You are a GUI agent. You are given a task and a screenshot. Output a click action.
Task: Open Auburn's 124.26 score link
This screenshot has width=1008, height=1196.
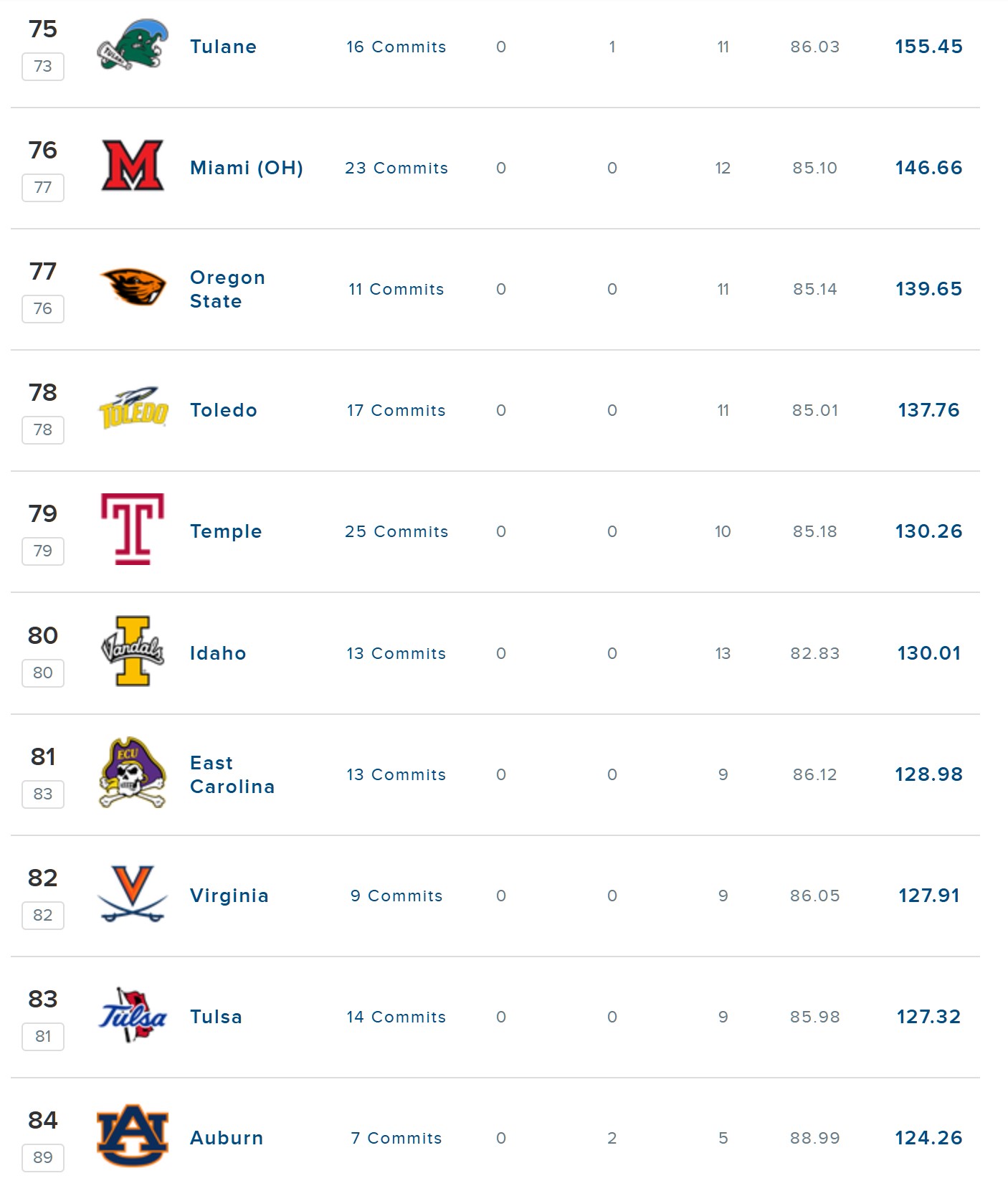928,1138
